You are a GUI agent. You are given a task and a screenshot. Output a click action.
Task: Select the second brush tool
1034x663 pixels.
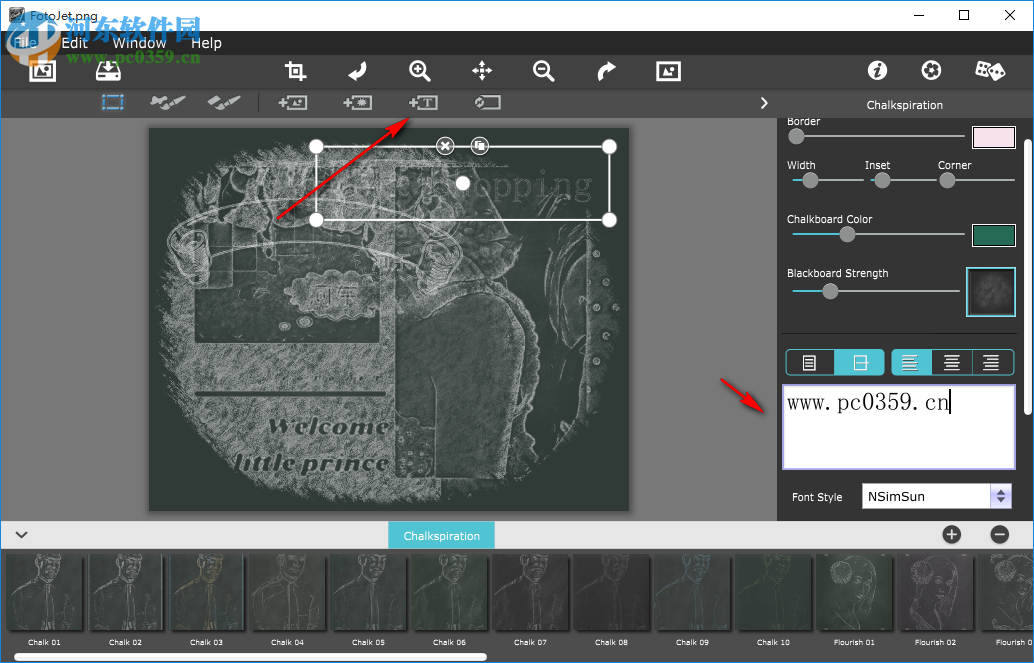(x=224, y=102)
